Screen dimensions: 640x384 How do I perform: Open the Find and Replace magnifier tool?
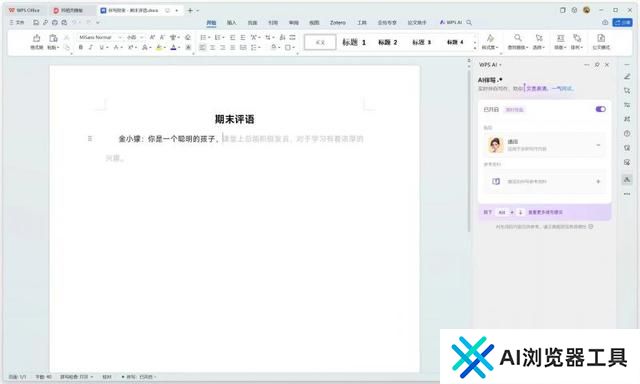click(x=518, y=38)
